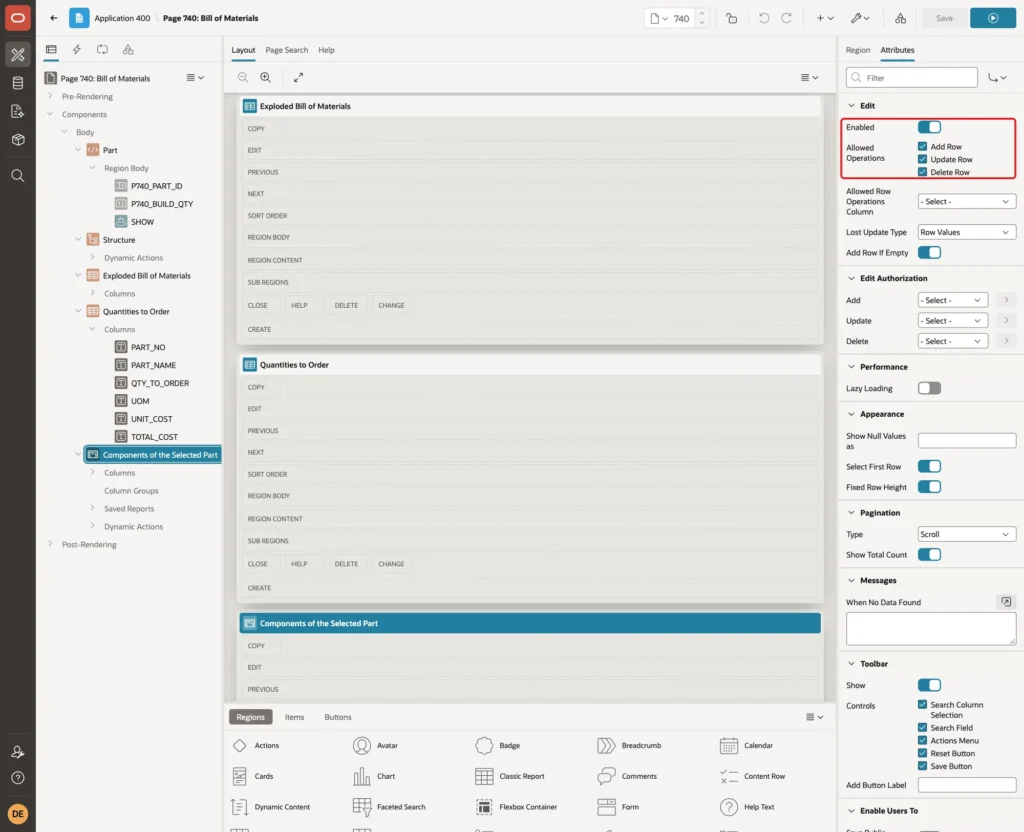Screen dimensions: 1024x832
Task: Switch to the Page Search tab
Action: tap(286, 50)
